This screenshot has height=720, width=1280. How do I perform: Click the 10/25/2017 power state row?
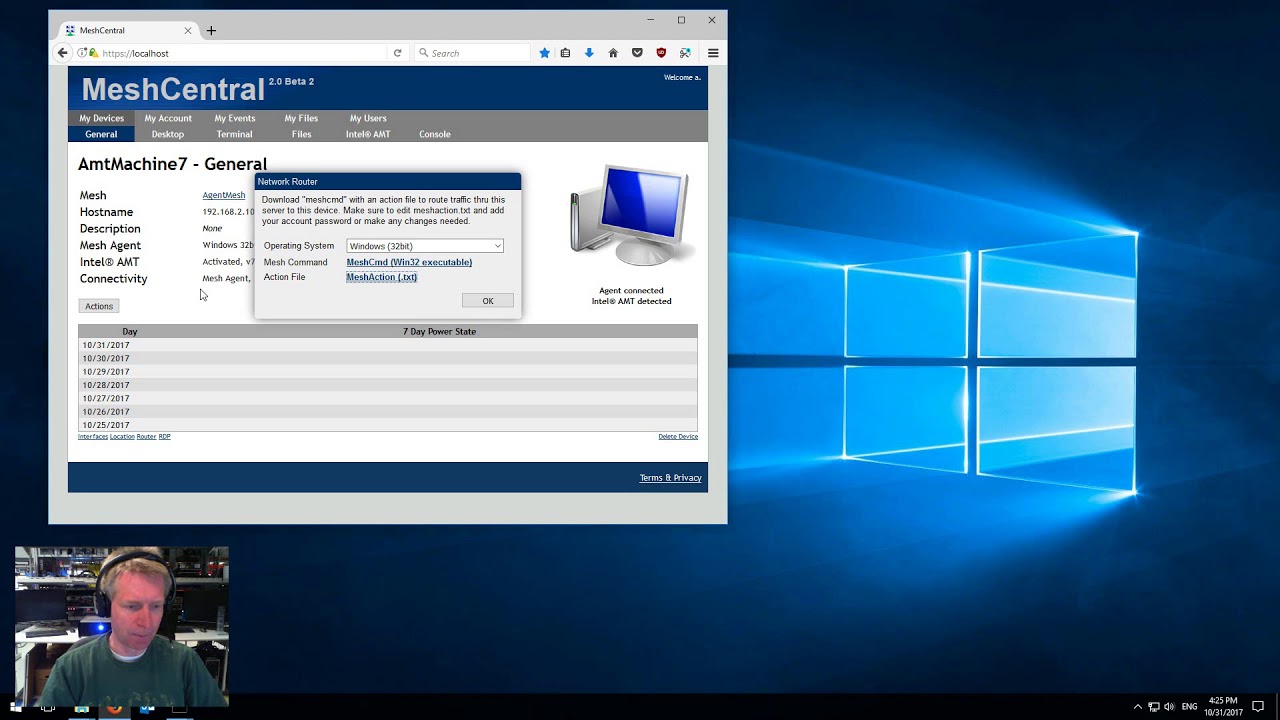point(388,425)
